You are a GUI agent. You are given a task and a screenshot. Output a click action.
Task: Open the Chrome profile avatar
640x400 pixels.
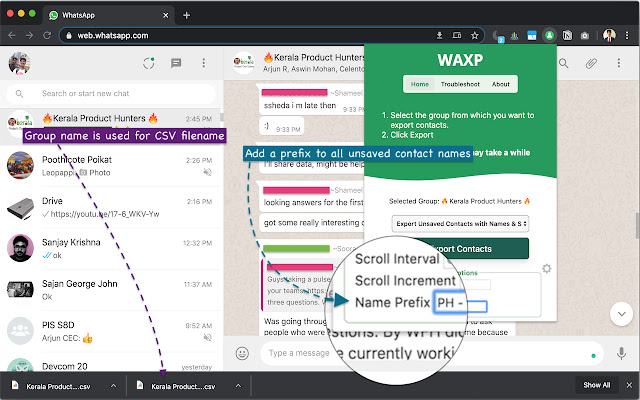tap(609, 36)
